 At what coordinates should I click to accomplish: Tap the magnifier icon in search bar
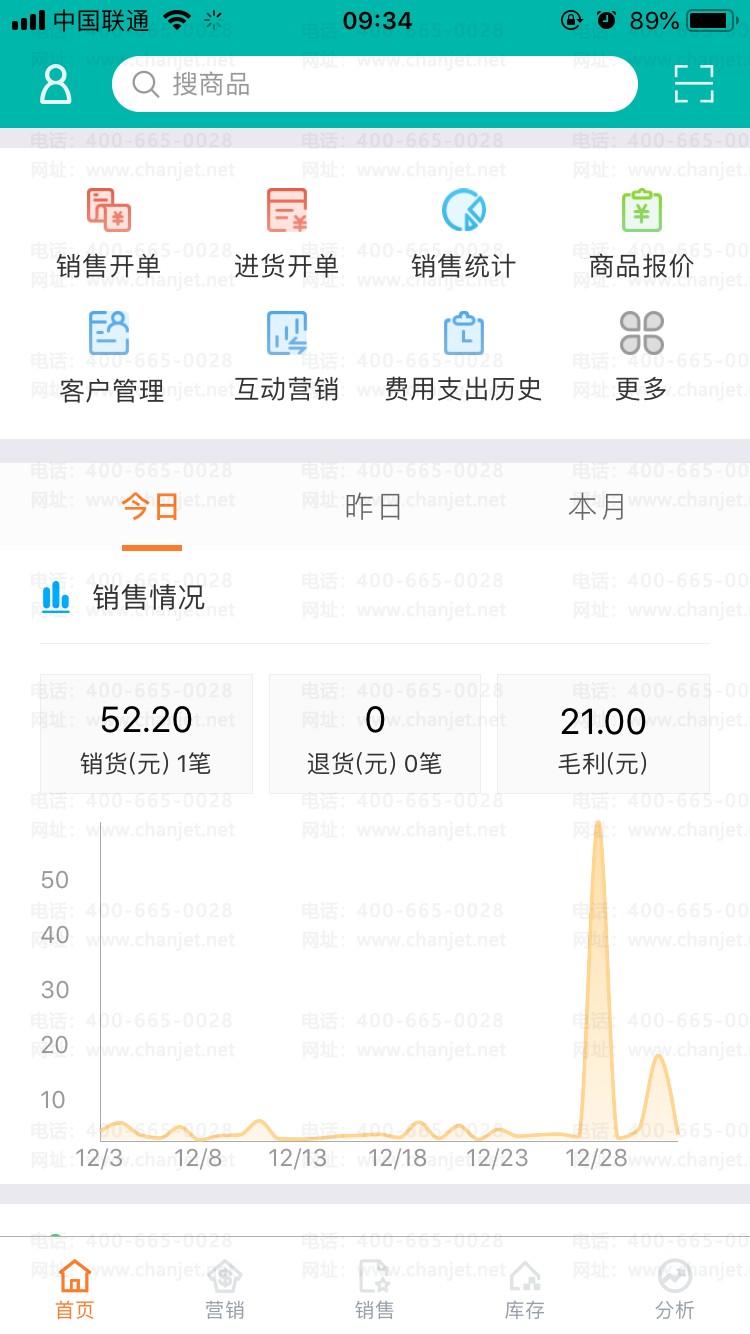pos(146,84)
